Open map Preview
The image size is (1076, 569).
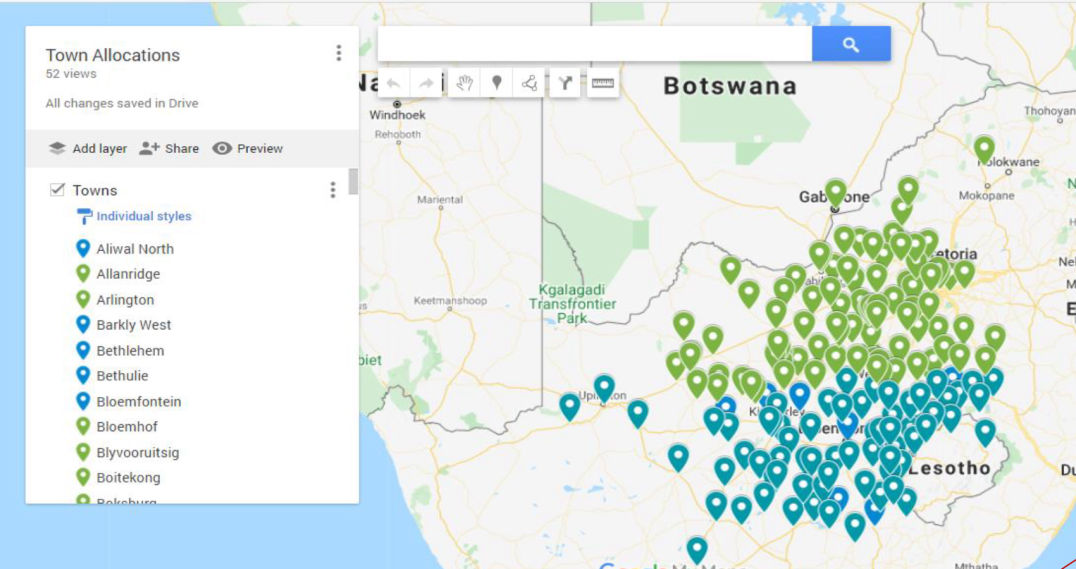pos(247,148)
